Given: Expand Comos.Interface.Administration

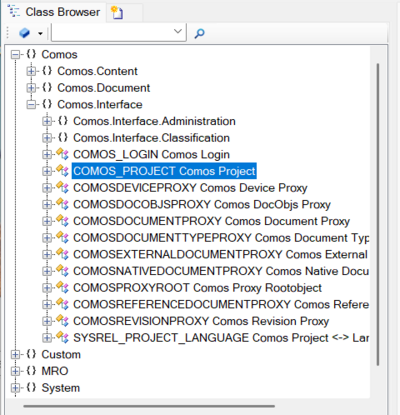Looking at the screenshot, I should coord(47,121).
